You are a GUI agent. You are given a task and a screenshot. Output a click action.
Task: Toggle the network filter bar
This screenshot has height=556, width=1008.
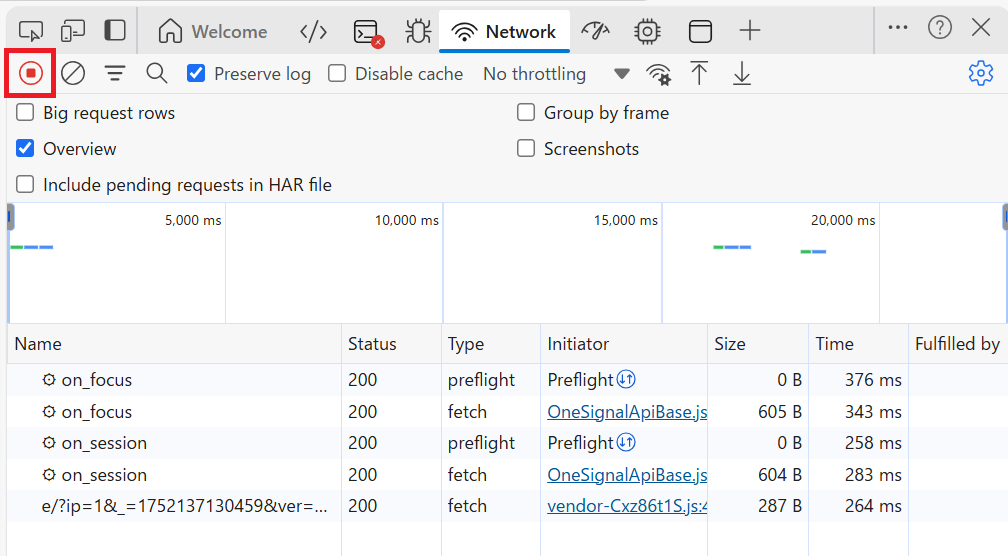(x=116, y=73)
